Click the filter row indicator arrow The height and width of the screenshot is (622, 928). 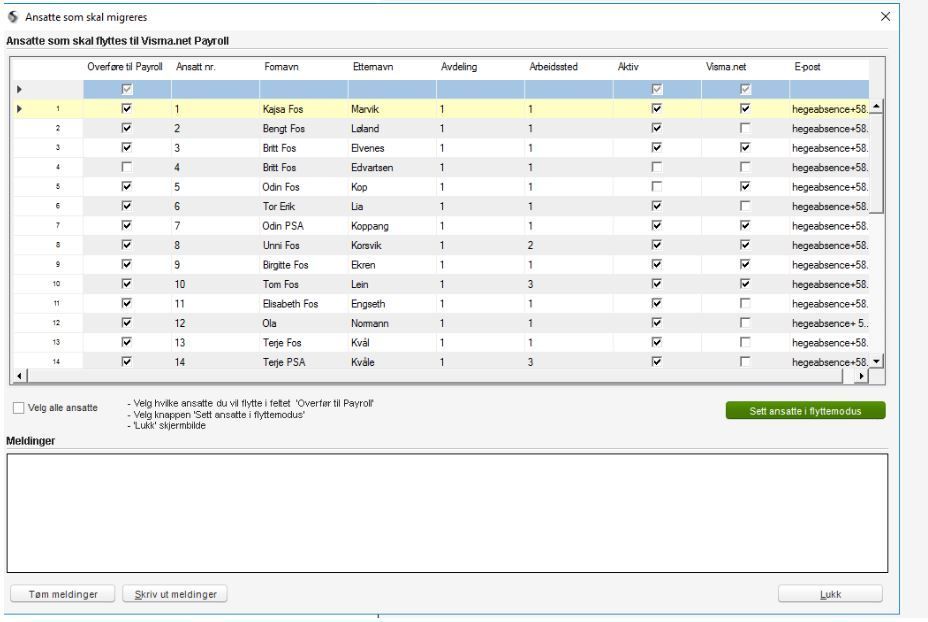click(x=19, y=89)
